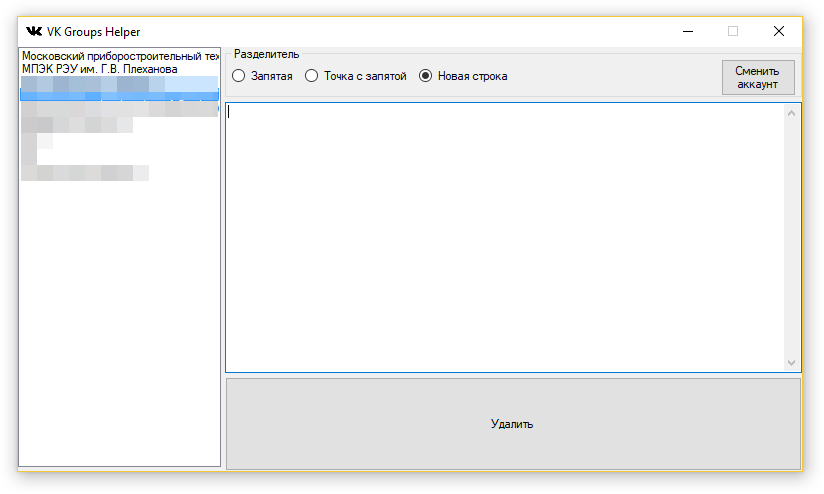The image size is (824, 494).
Task: Click the text area scrollbar up arrow
Action: (x=792, y=112)
